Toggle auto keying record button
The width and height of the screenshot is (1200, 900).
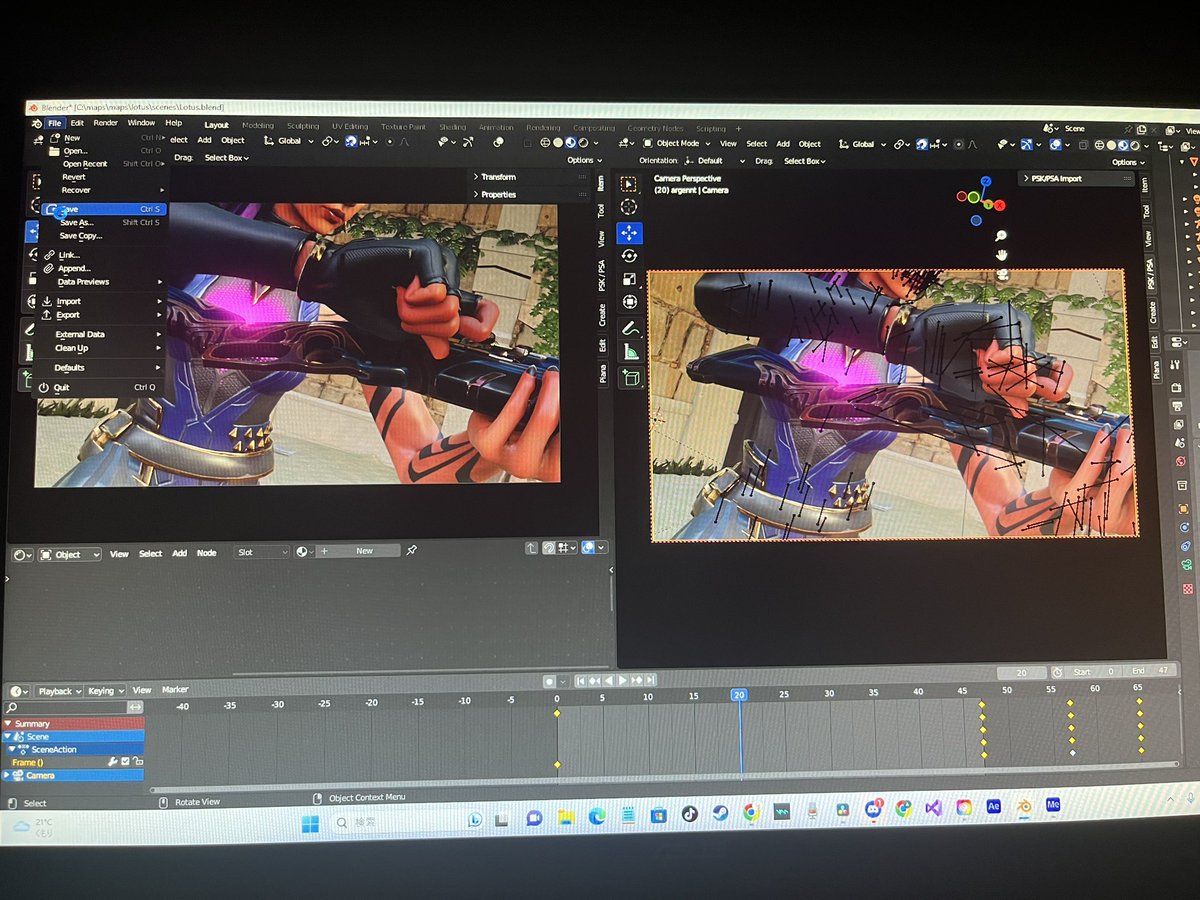[x=549, y=681]
